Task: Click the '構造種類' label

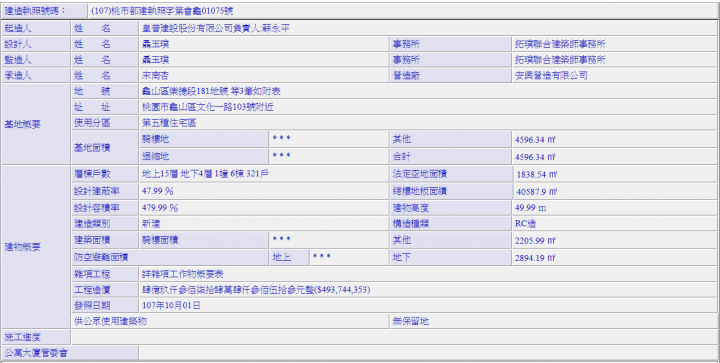Action: [411, 223]
